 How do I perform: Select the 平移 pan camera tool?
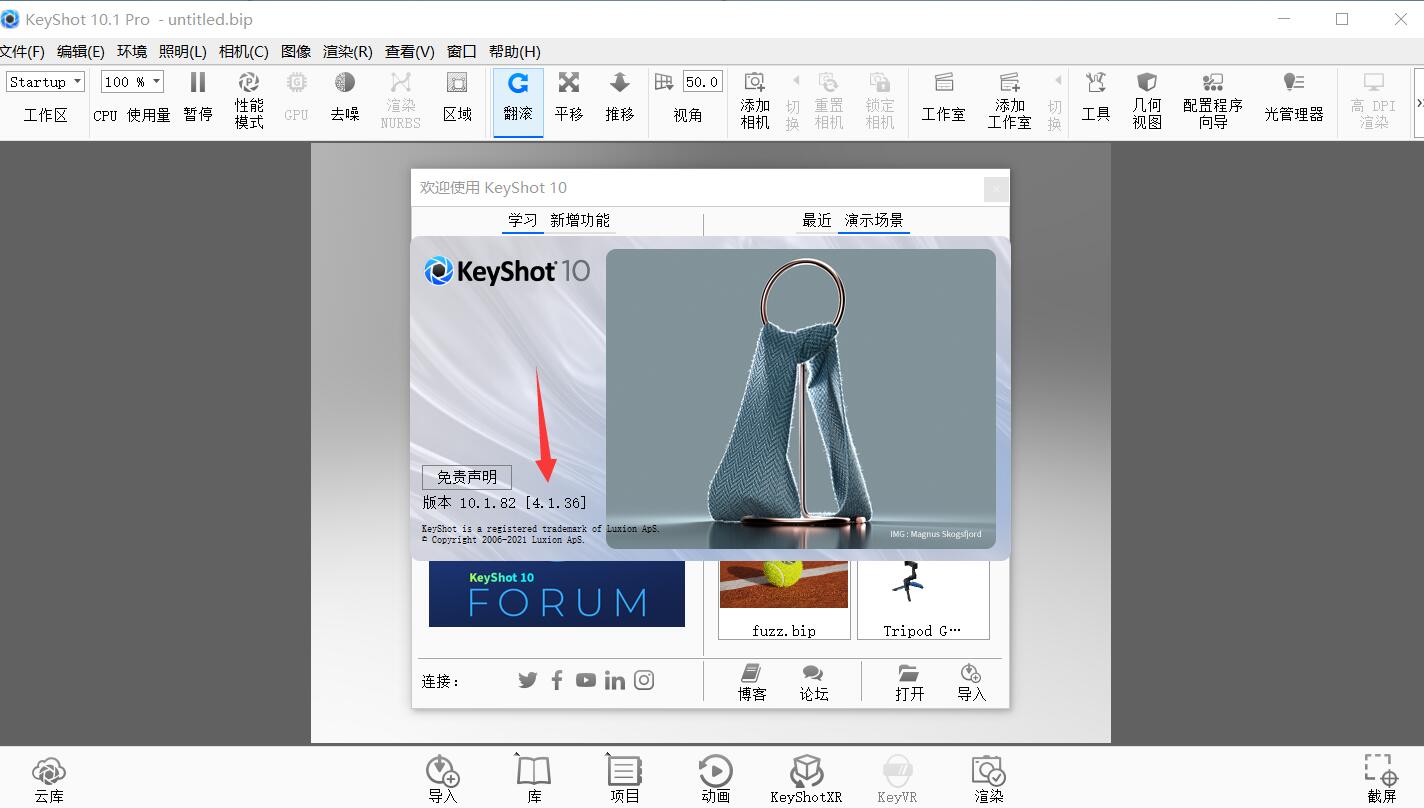click(x=569, y=98)
